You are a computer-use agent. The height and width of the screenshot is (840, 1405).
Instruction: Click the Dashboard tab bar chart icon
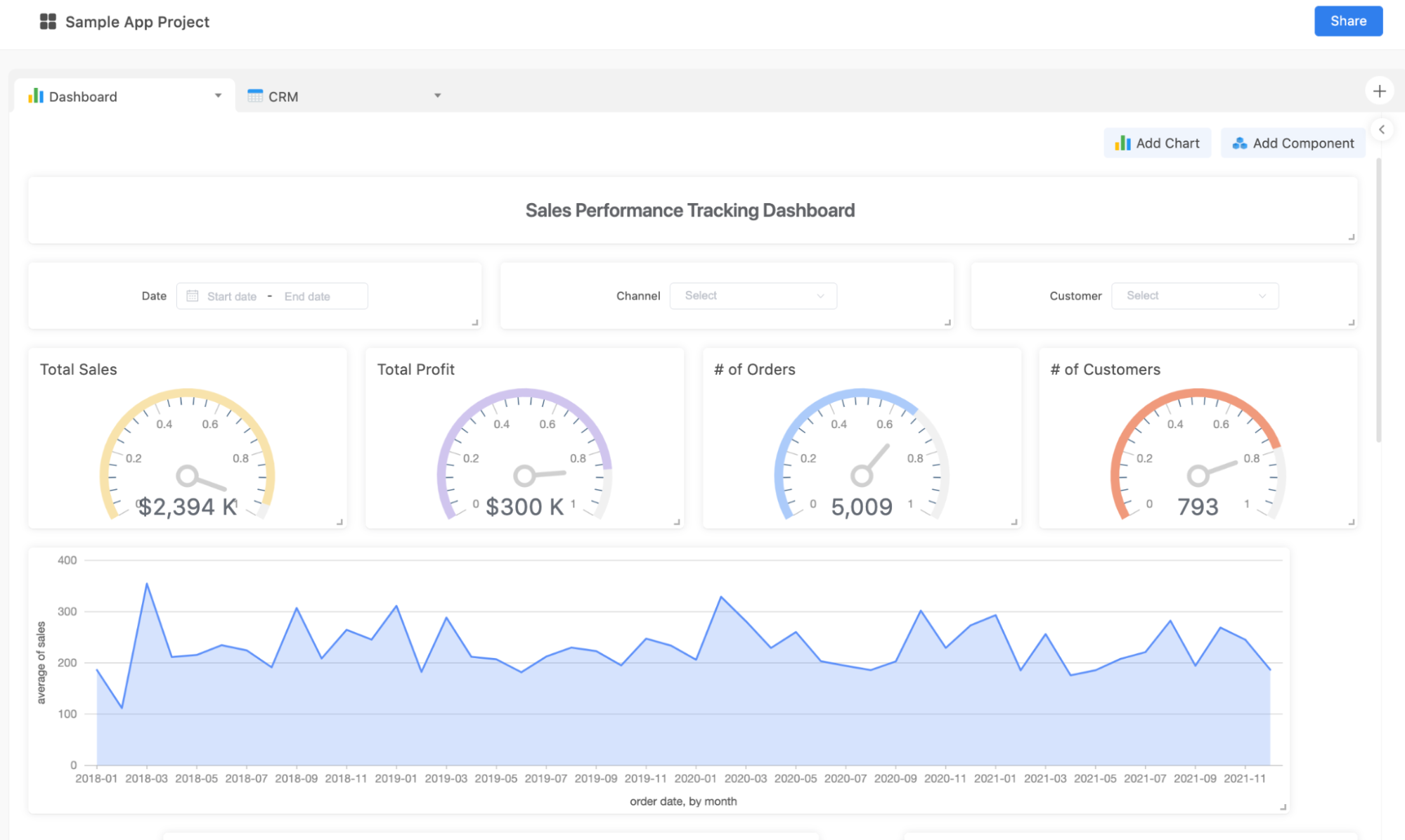tap(36, 96)
